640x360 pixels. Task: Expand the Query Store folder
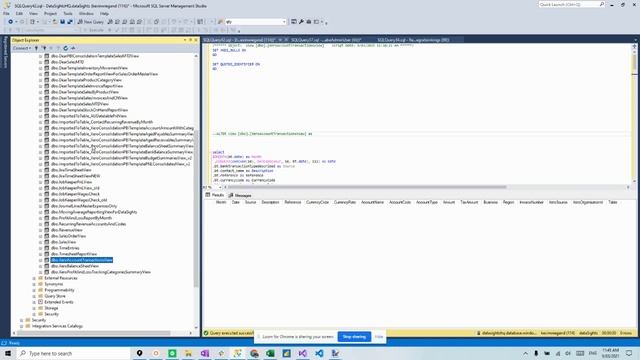[x=34, y=296]
